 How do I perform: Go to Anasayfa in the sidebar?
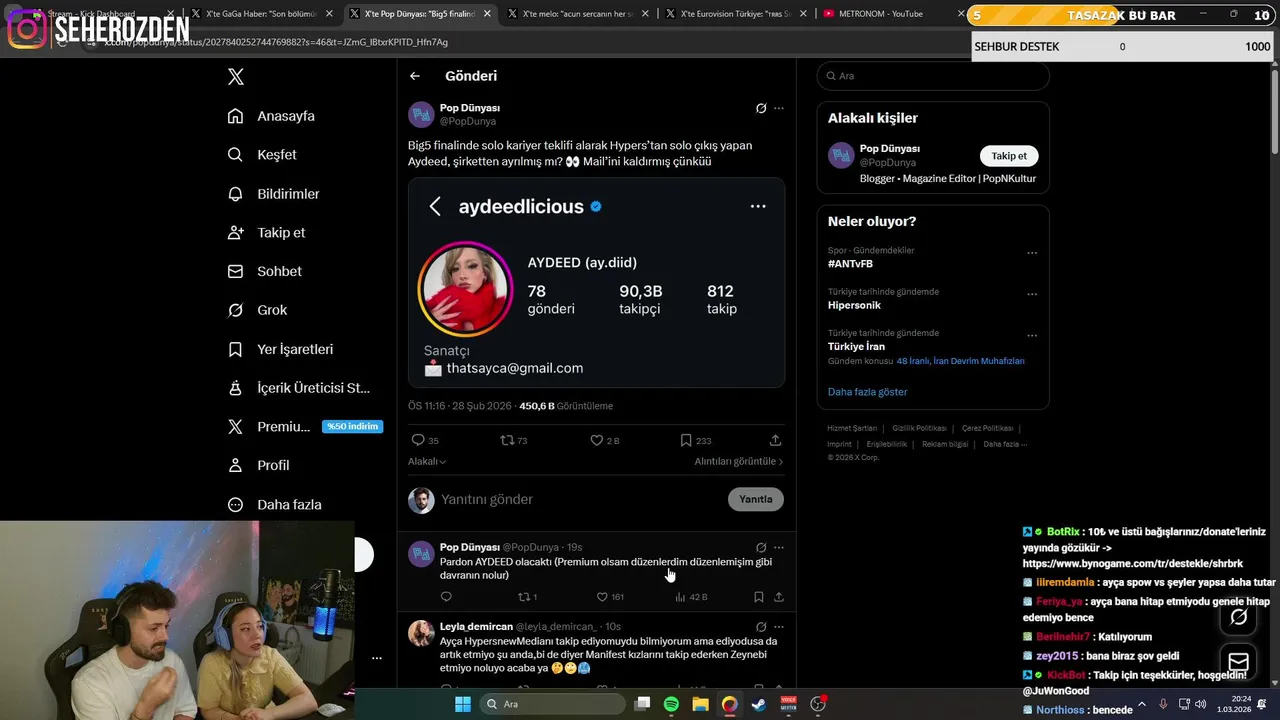click(271, 116)
